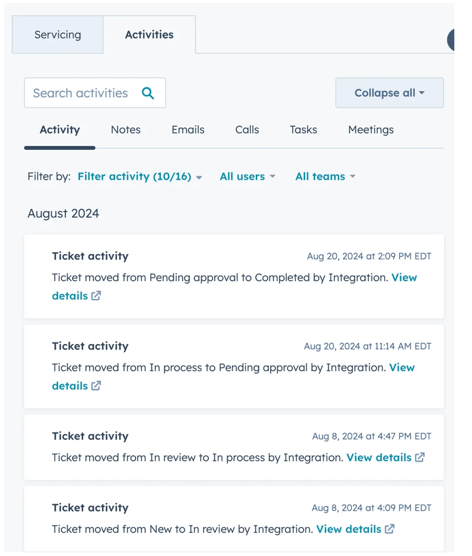Open the All users filter
The height and width of the screenshot is (556, 472).
pos(247,176)
